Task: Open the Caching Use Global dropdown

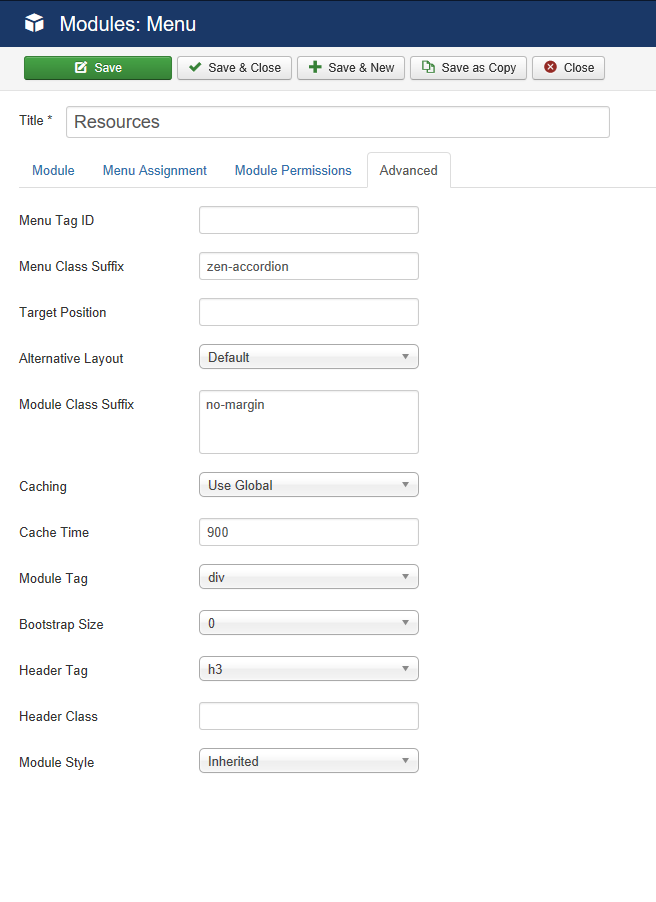Action: tap(309, 485)
